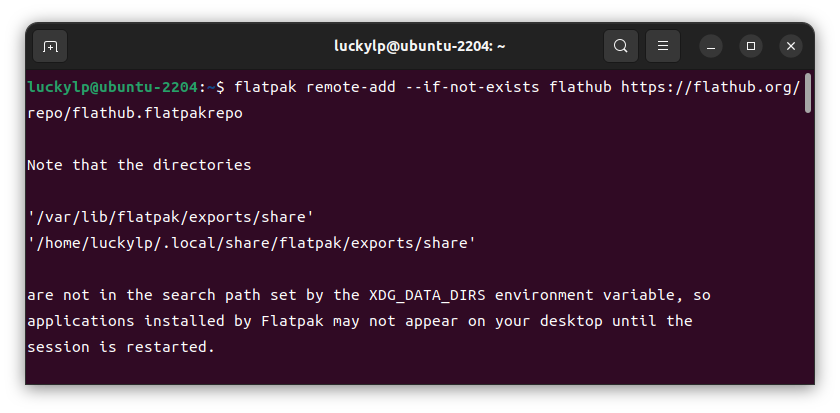840x413 pixels.
Task: Open the terminal search tool
Action: click(620, 47)
